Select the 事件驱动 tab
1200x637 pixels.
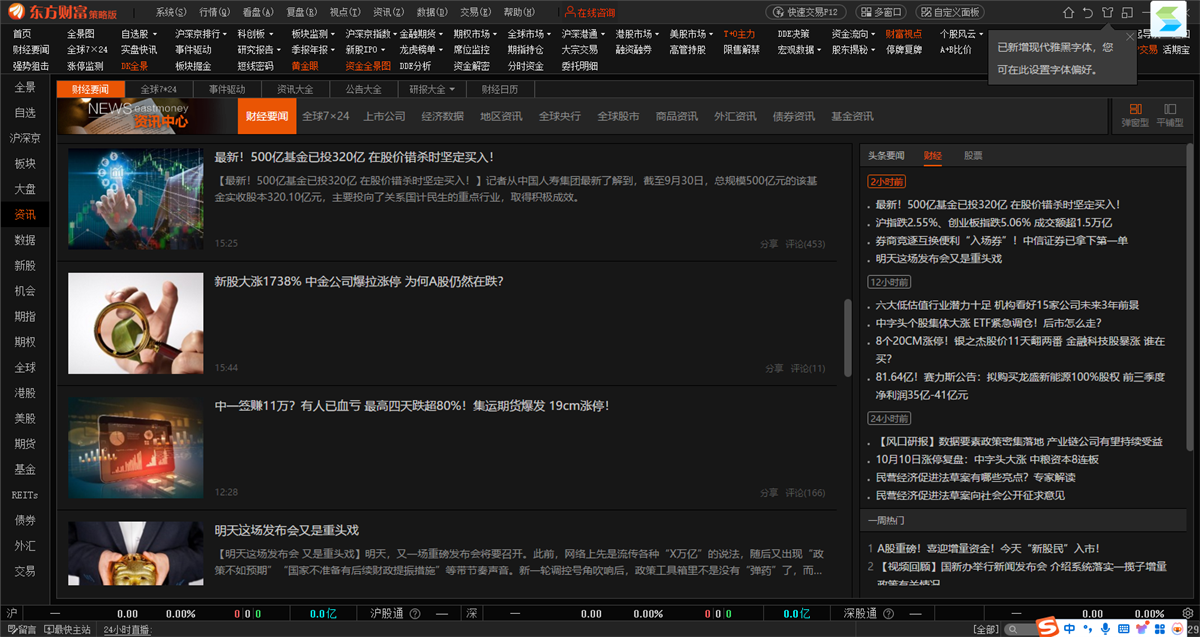[227, 89]
